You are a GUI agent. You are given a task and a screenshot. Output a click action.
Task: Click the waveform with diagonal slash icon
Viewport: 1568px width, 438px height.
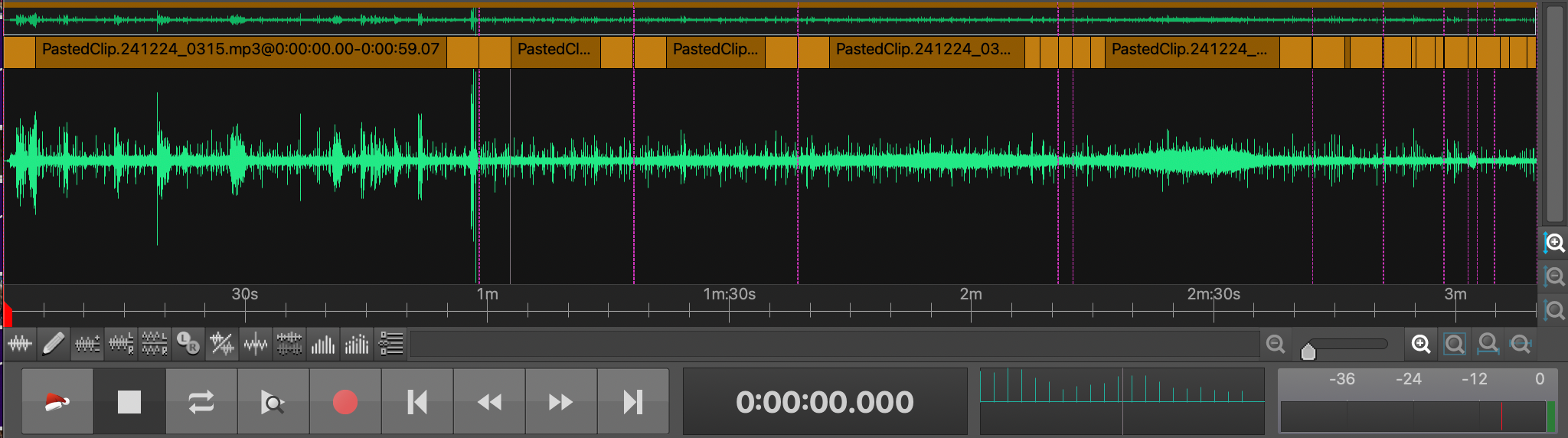tap(222, 345)
